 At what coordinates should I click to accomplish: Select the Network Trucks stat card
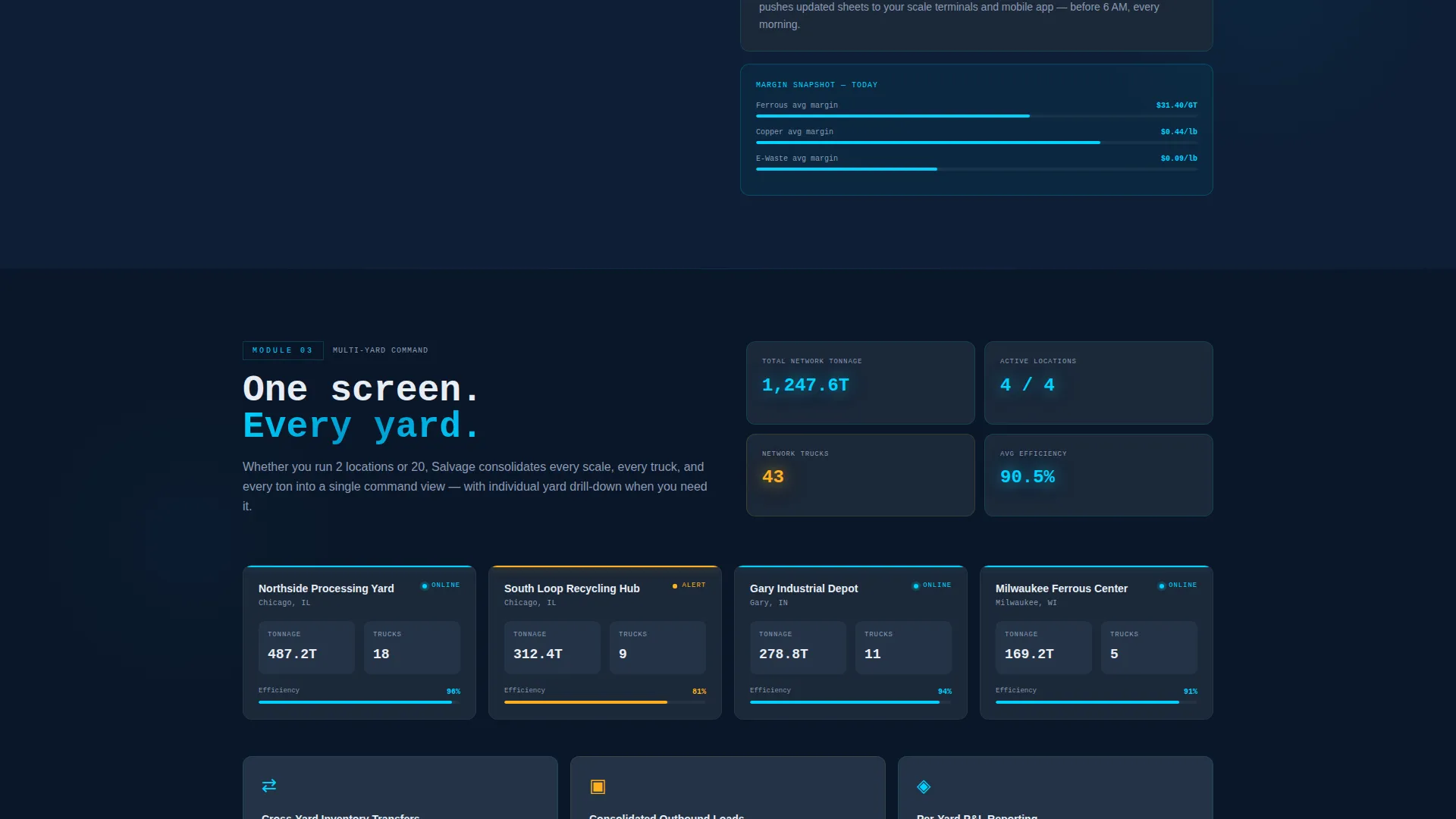(x=861, y=475)
